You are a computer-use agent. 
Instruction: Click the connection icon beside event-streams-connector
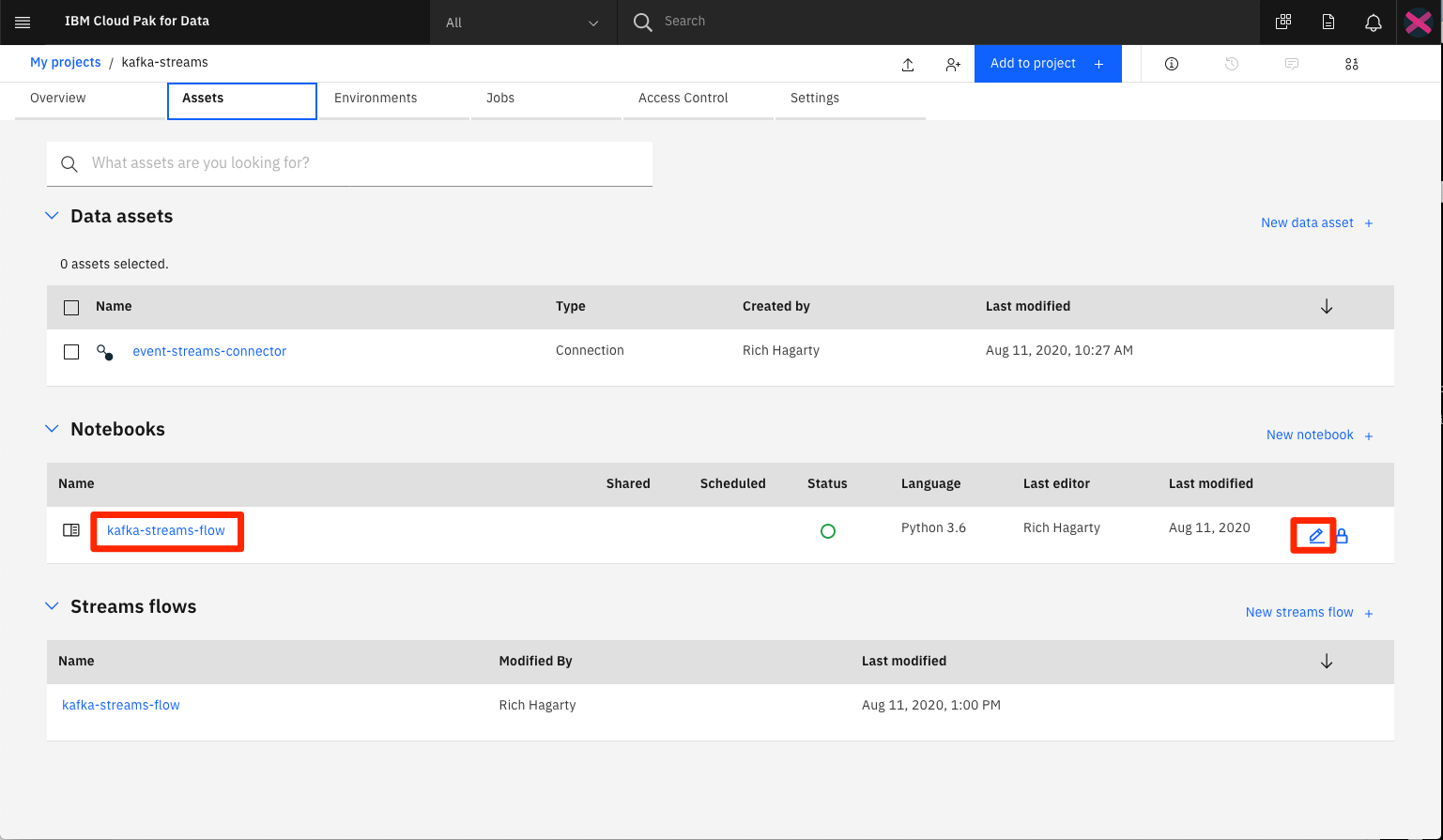click(x=105, y=352)
